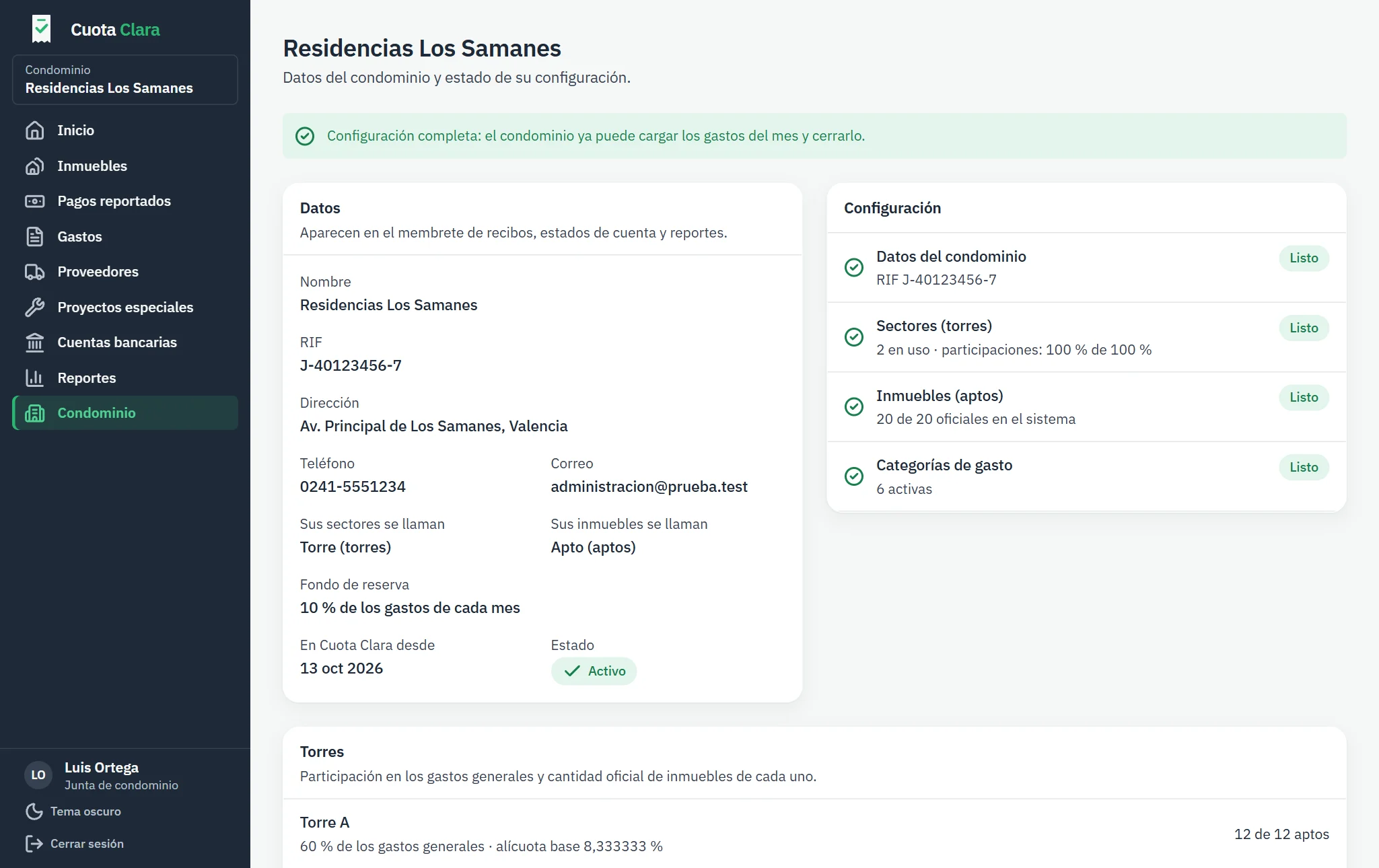This screenshot has width=1379, height=868.
Task: Click the RIF value J-40123456-7 in Datos
Action: coord(351,366)
